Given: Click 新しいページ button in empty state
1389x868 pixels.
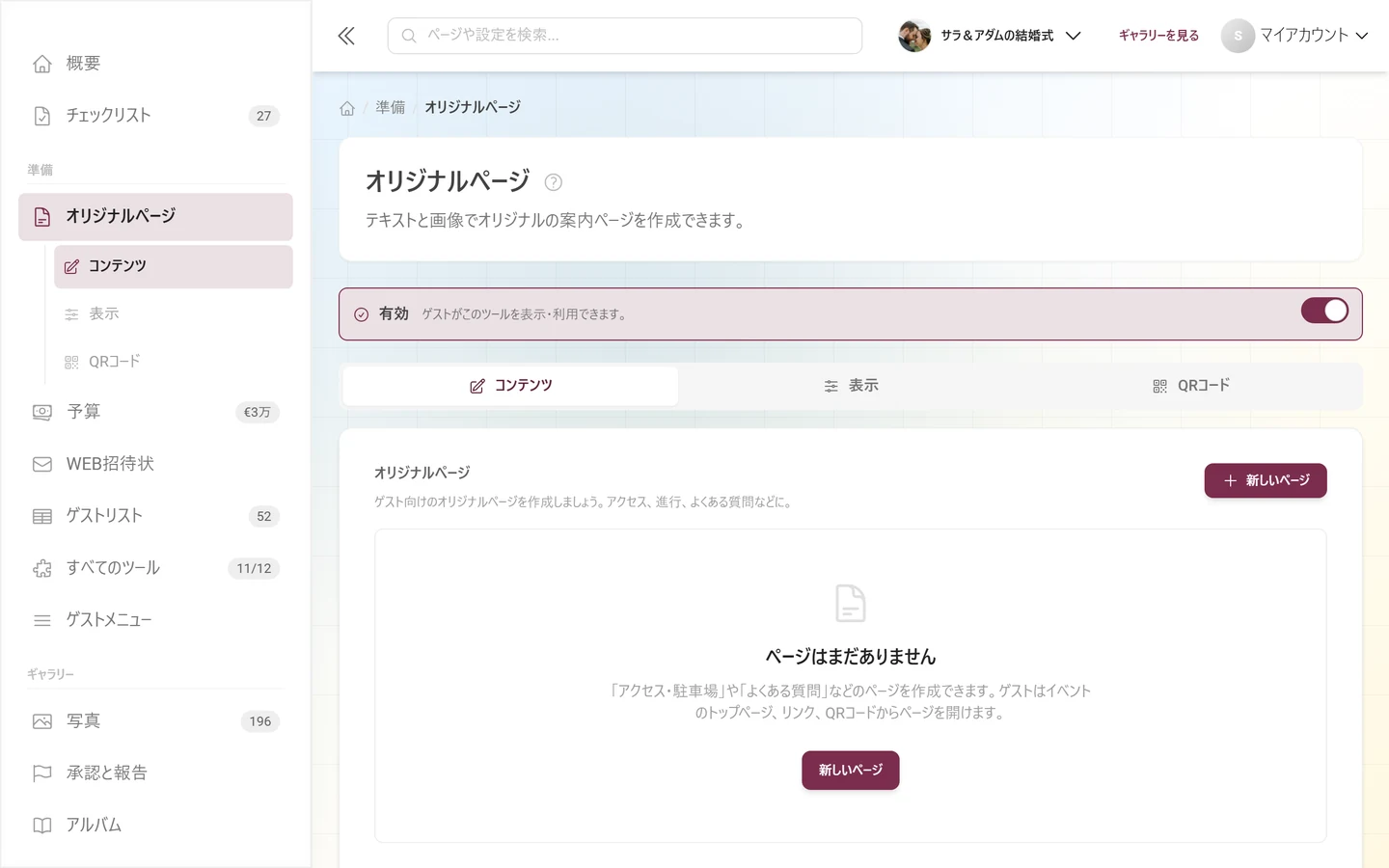Looking at the screenshot, I should [851, 771].
